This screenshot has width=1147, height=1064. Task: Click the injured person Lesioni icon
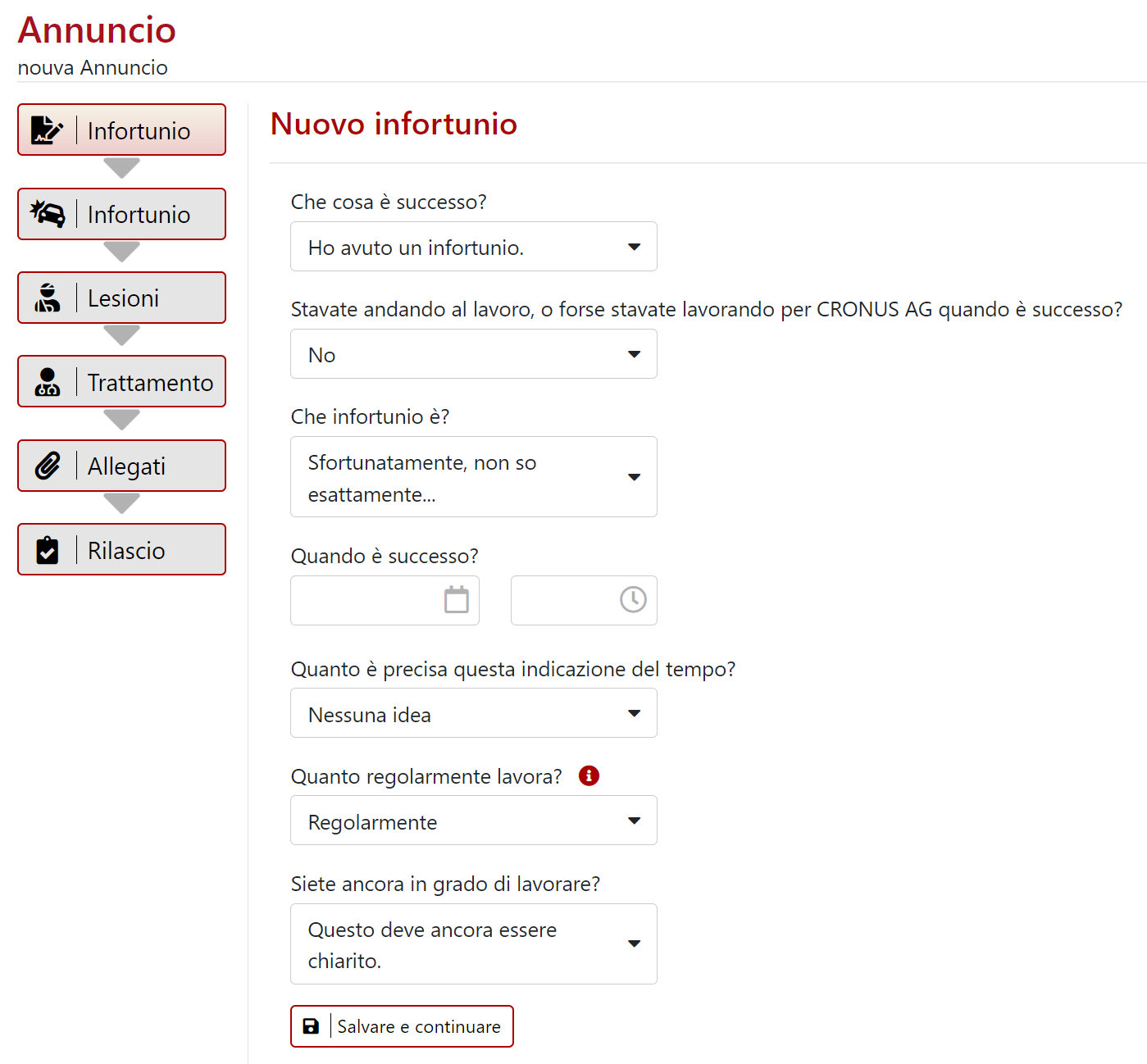coord(48,298)
